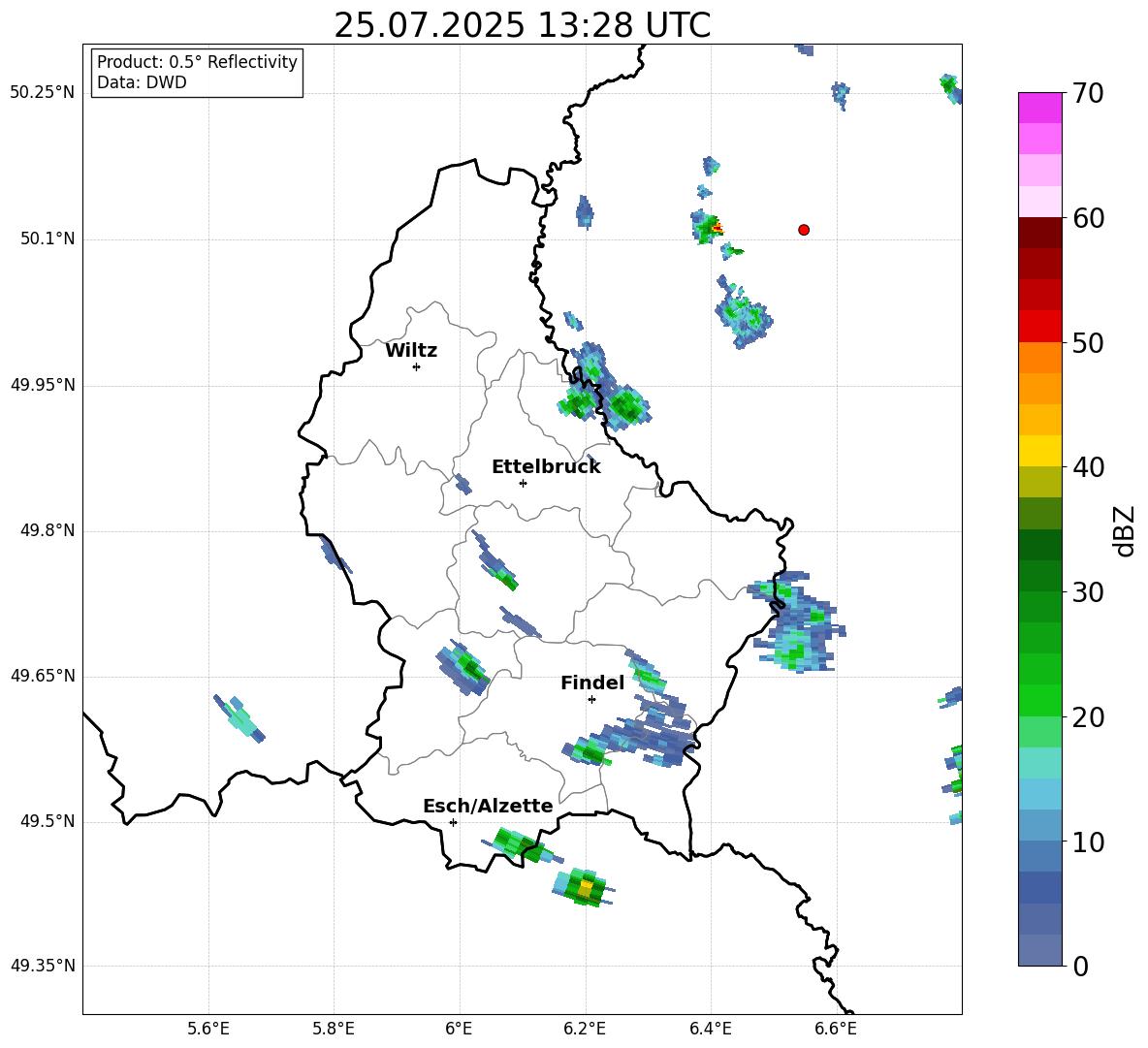This screenshot has width=1148, height=1048.
Task: Click the colorbar tick label 50
Action: 1088,342
